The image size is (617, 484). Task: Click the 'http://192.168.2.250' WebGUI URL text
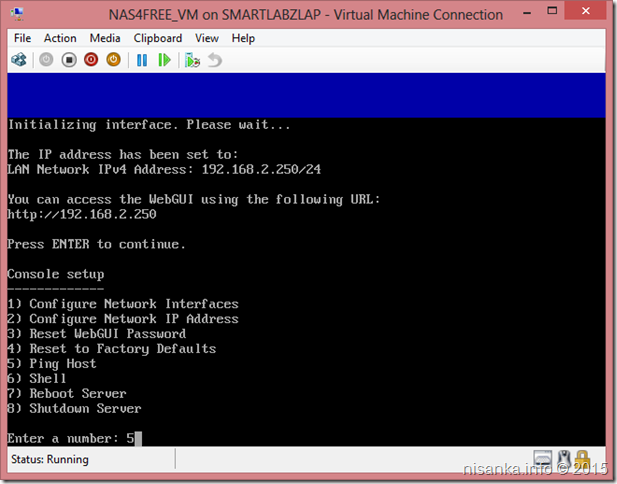(x=82, y=214)
